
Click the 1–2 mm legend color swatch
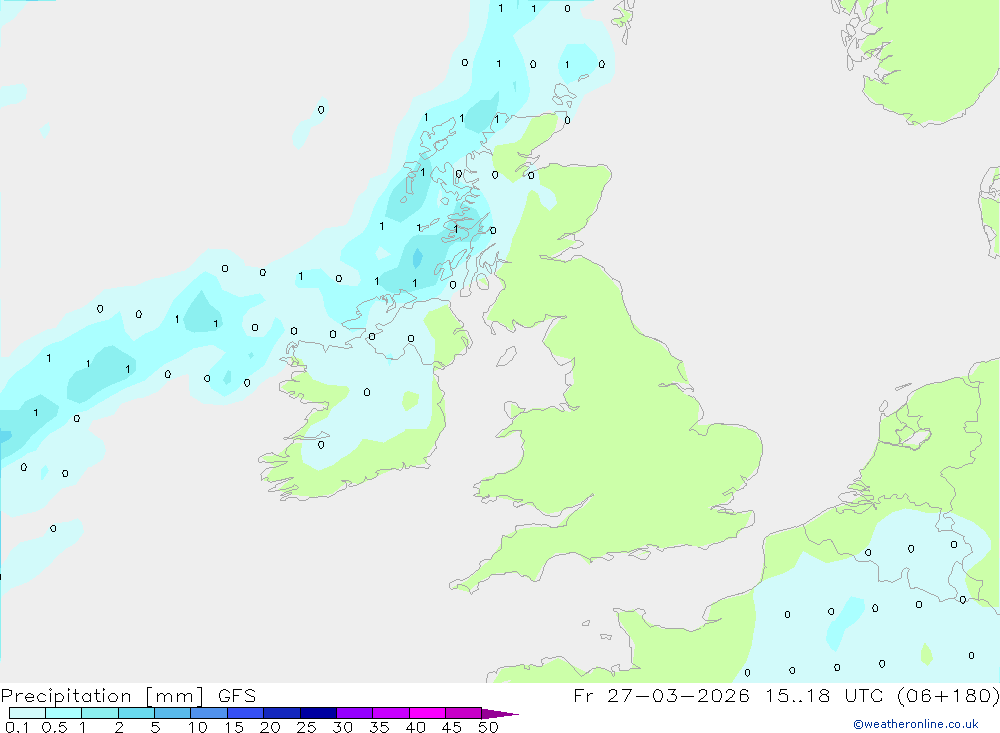(x=100, y=713)
